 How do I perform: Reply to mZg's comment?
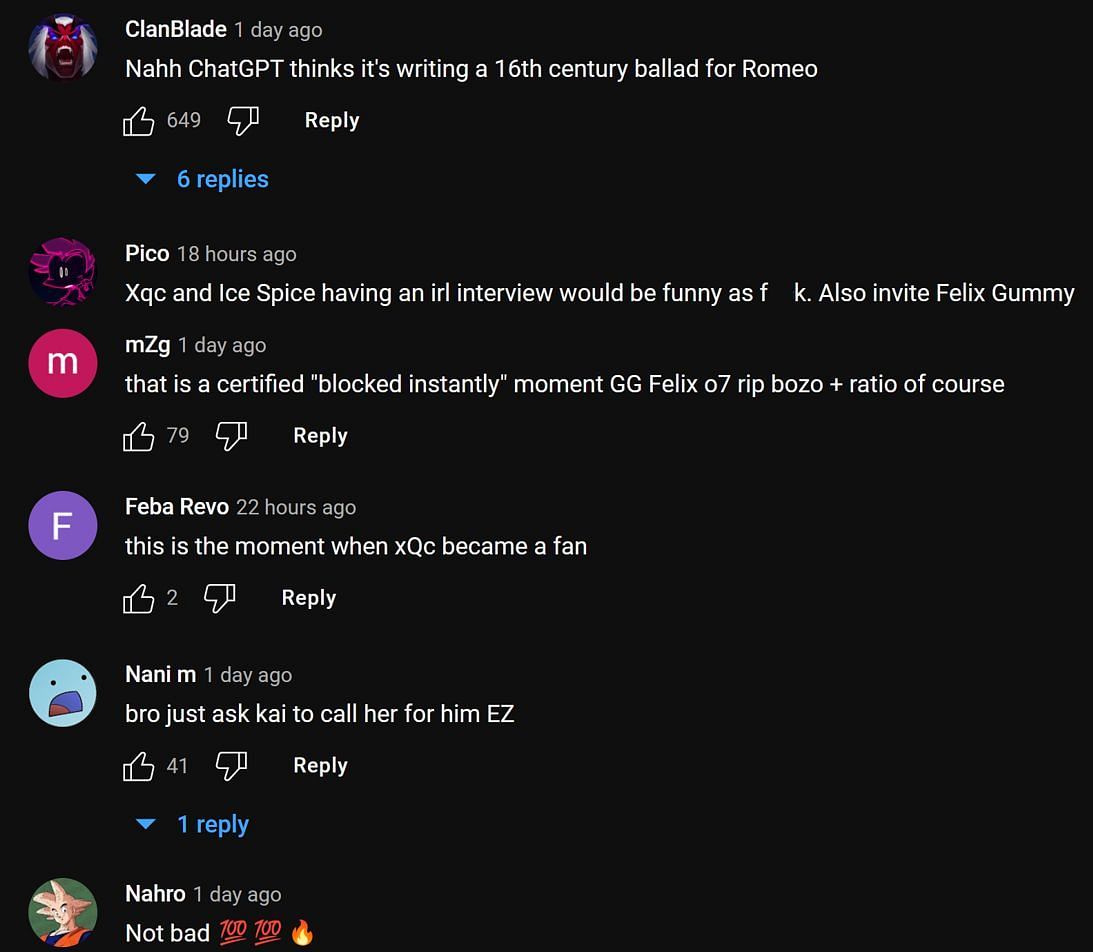pos(320,436)
